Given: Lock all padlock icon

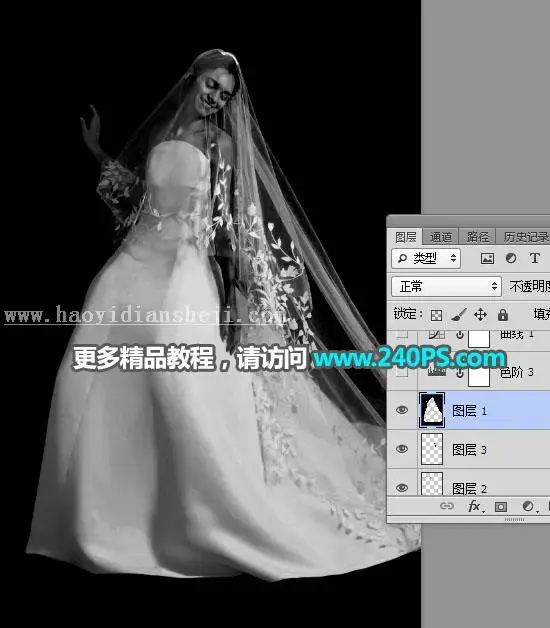Looking at the screenshot, I should 503,315.
